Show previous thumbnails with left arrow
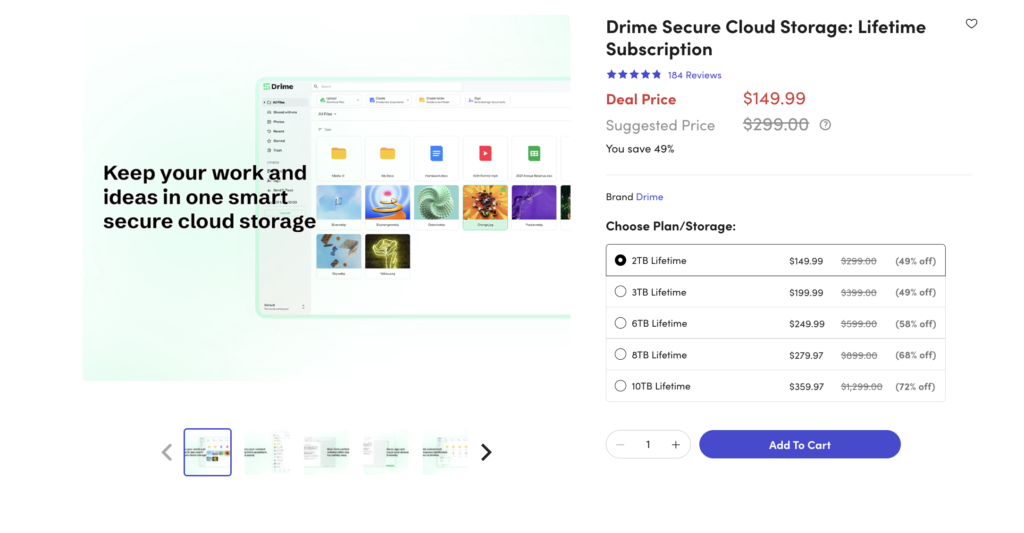Screen dimensions: 1024x533 [x=167, y=452]
